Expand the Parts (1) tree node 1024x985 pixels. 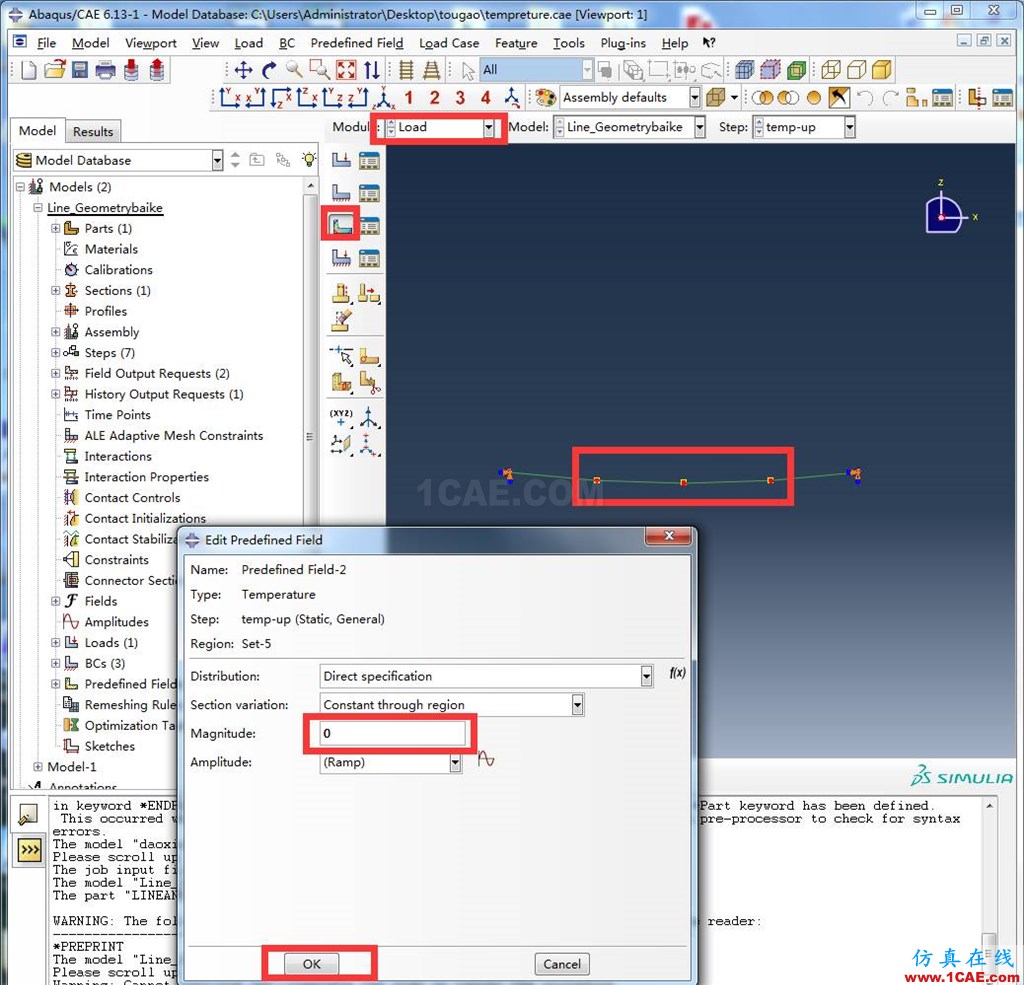56,228
